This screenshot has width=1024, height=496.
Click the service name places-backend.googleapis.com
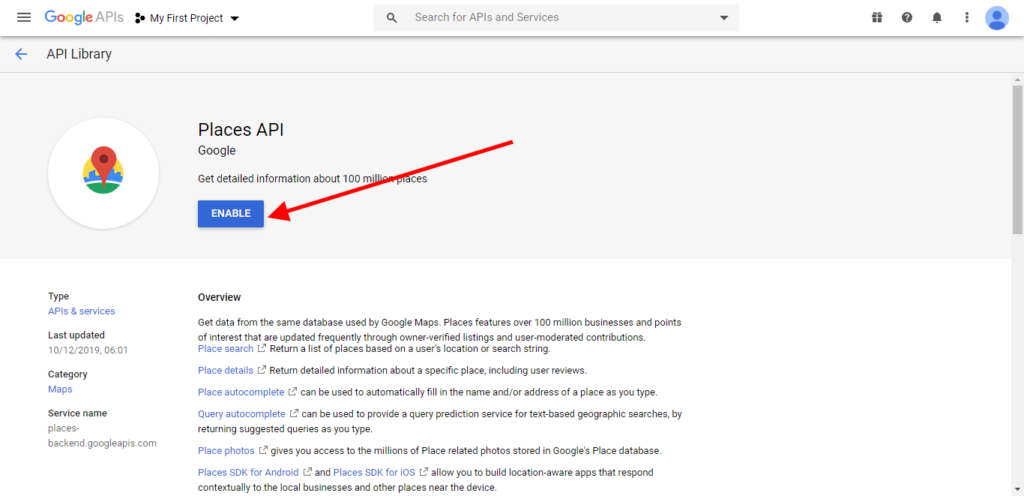(x=103, y=435)
